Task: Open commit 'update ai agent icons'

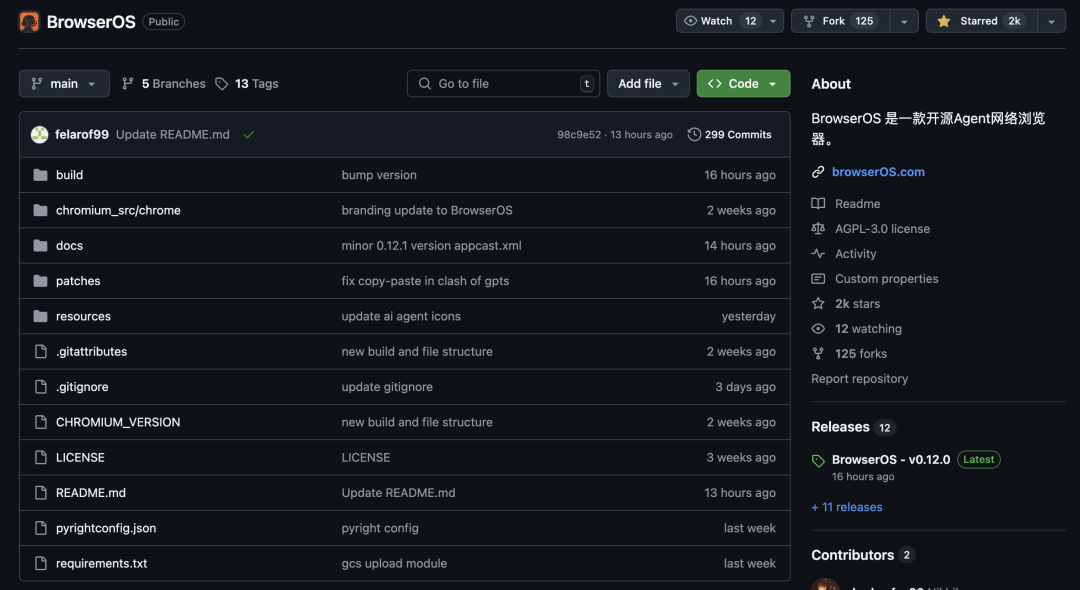Action: click(401, 316)
